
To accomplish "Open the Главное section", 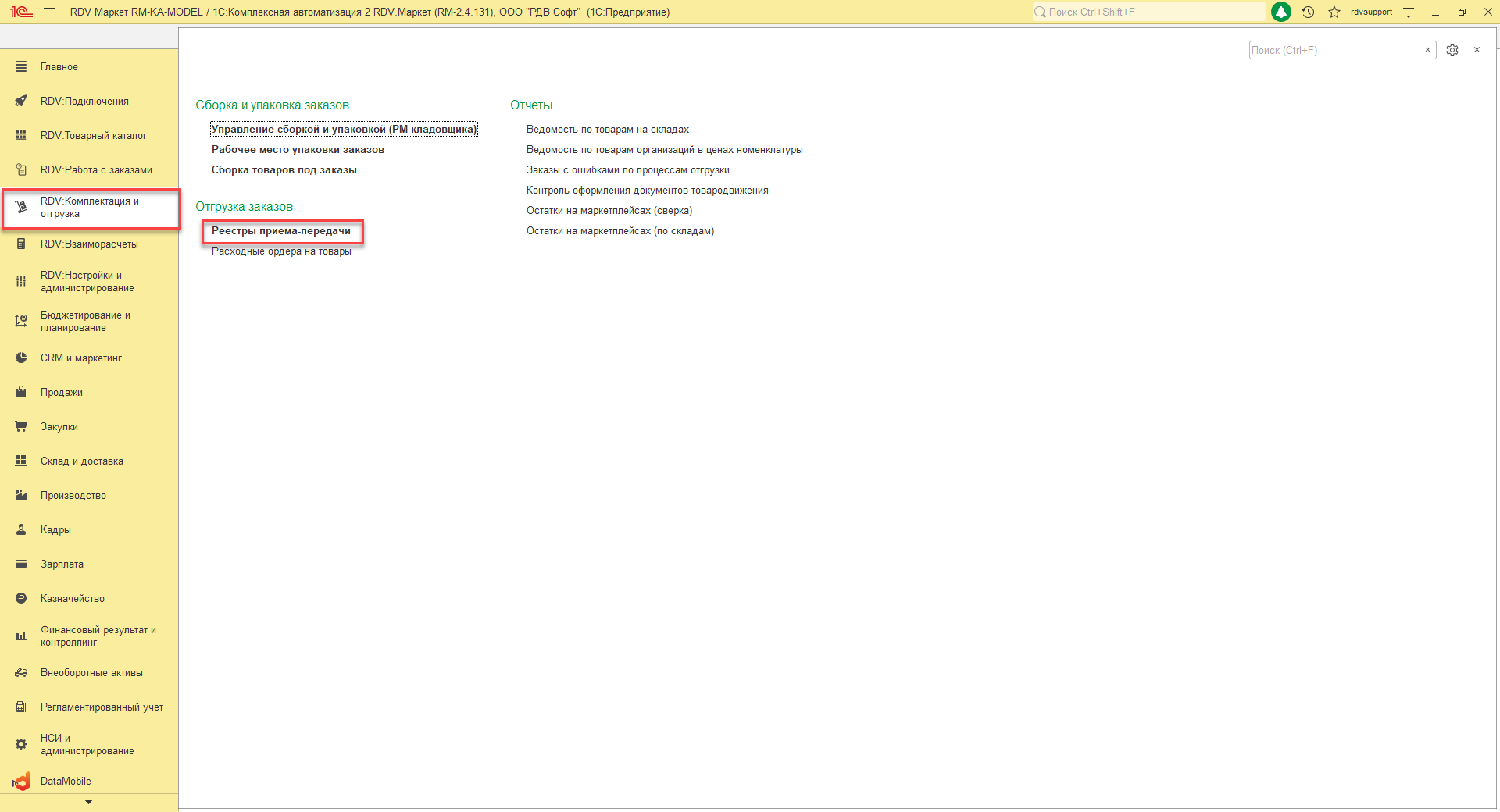I will coord(59,67).
